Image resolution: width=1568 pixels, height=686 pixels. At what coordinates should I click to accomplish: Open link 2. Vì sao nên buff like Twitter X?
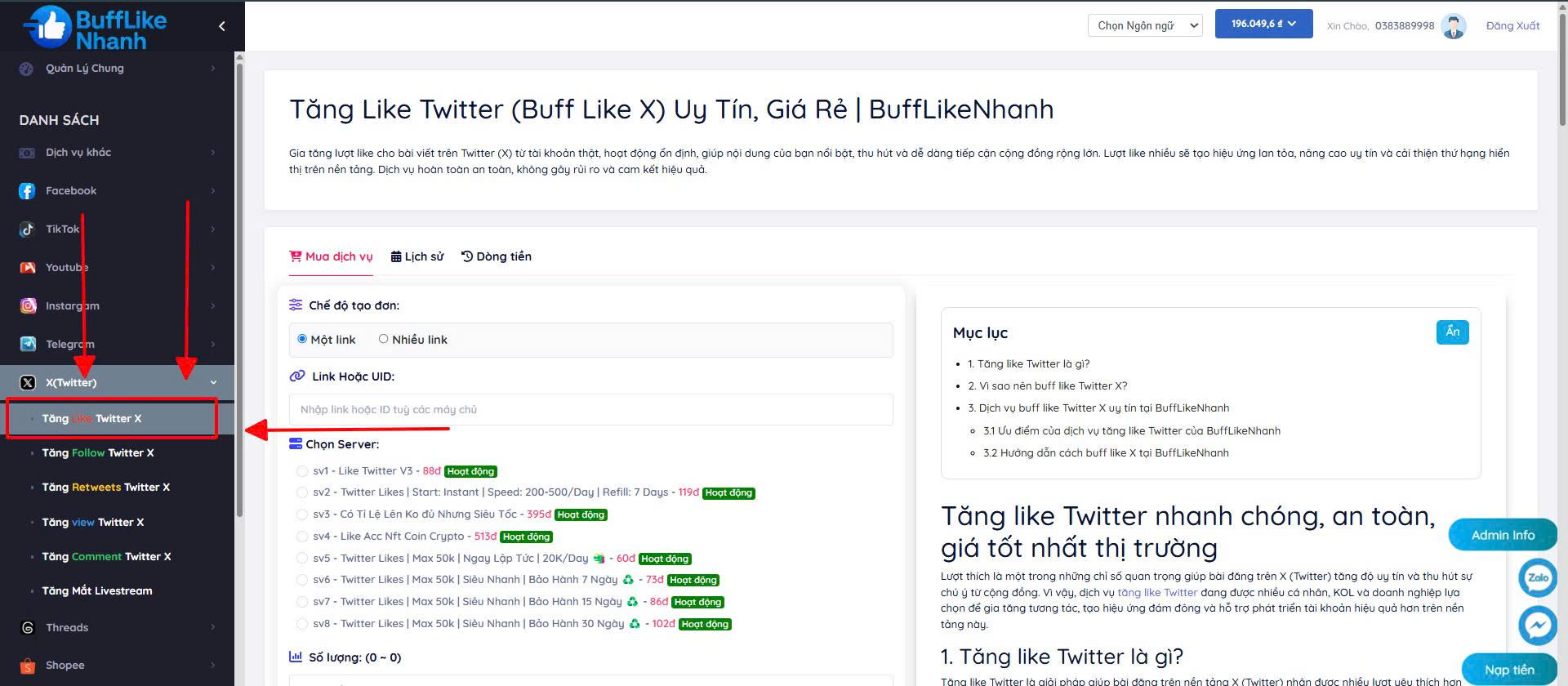point(1048,386)
